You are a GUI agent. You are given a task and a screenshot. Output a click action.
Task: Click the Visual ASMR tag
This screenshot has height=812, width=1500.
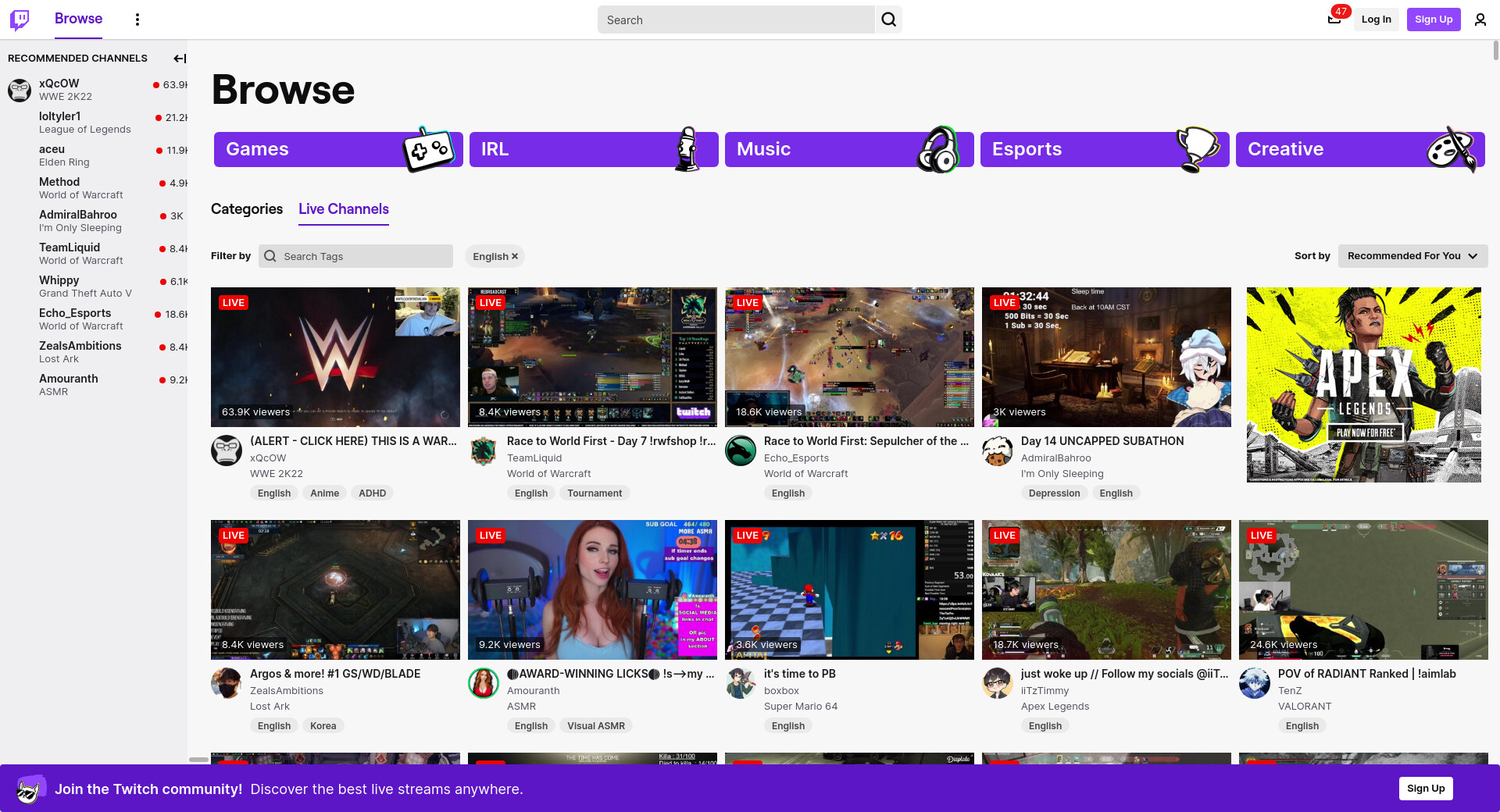[596, 726]
